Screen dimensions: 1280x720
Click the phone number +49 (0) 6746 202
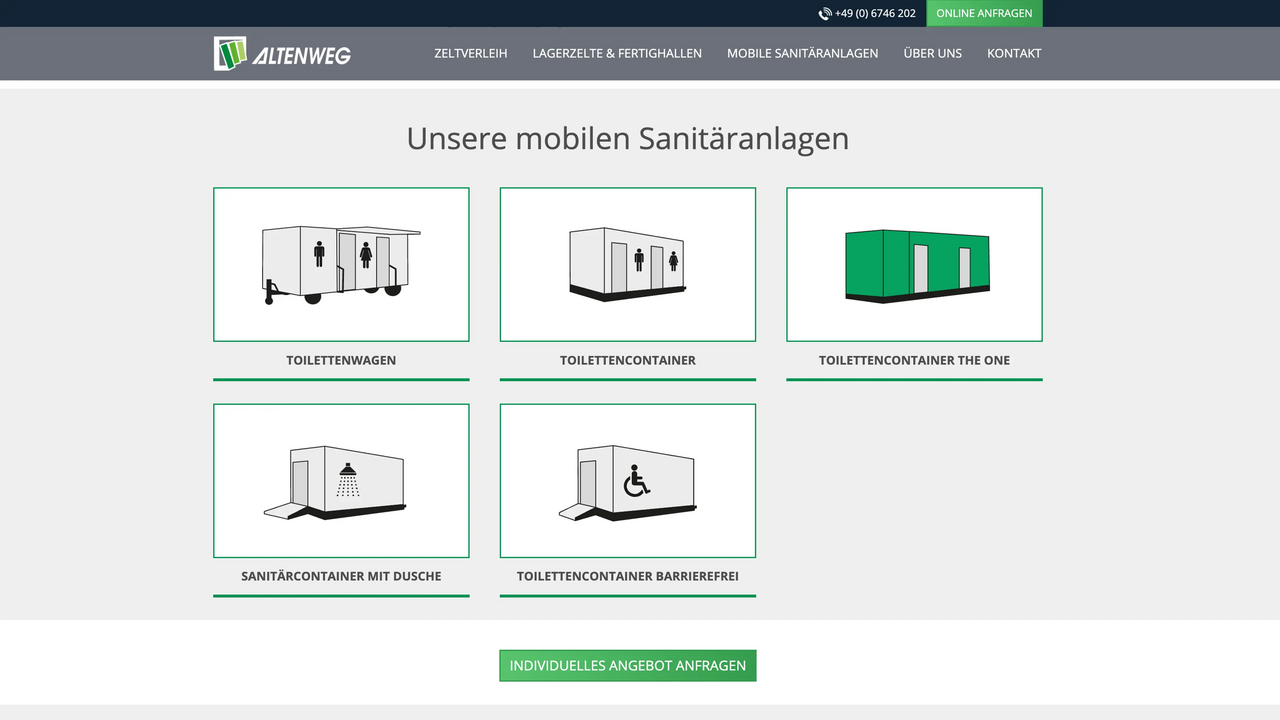pos(875,13)
